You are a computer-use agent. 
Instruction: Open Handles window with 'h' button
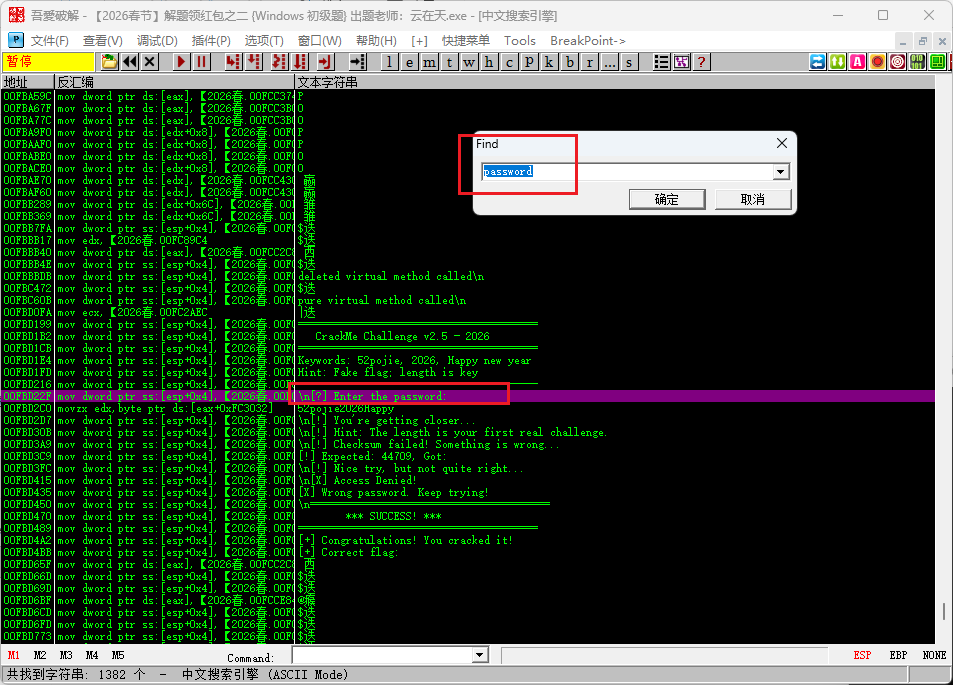coord(489,62)
